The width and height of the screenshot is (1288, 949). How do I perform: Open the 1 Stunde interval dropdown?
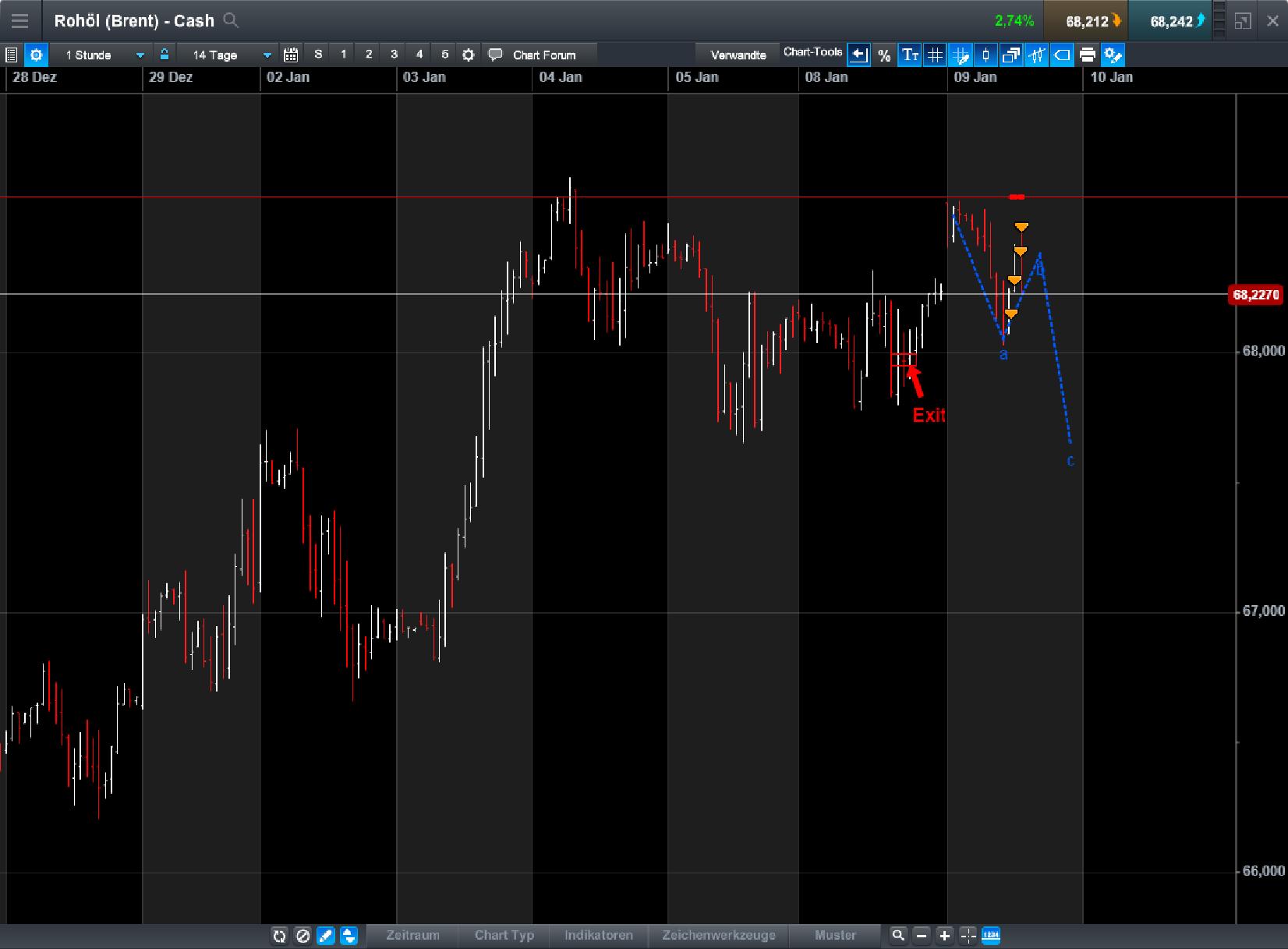[140, 55]
